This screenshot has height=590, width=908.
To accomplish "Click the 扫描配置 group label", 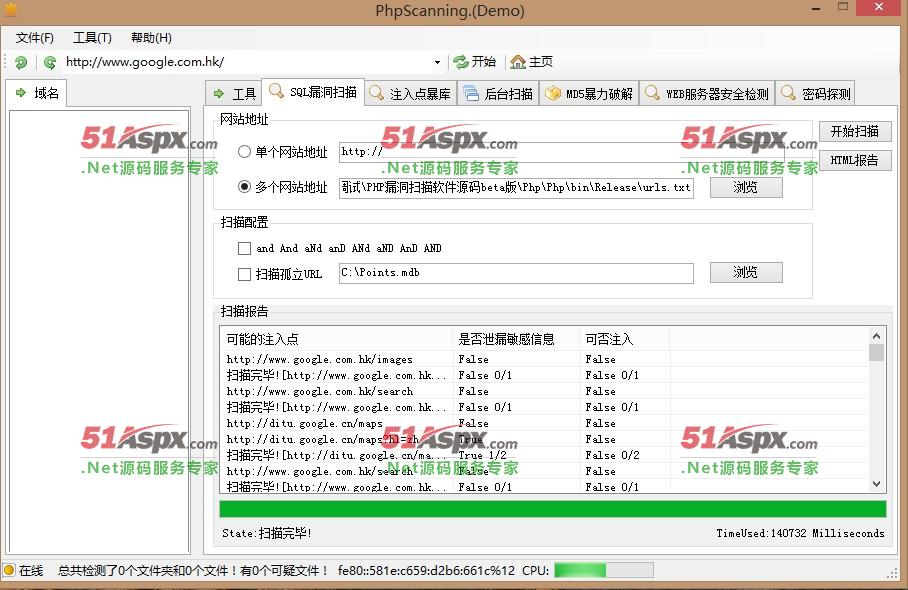I will (244, 222).
